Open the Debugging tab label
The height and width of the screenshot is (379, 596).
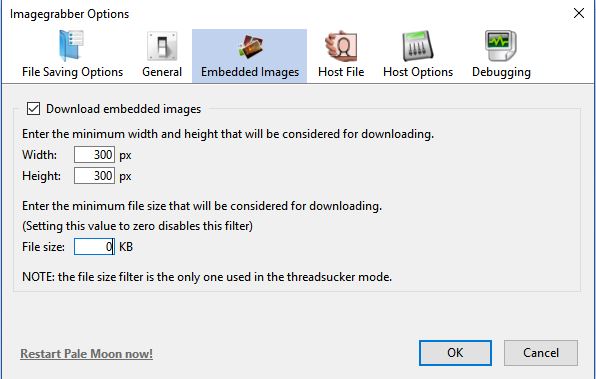click(501, 72)
